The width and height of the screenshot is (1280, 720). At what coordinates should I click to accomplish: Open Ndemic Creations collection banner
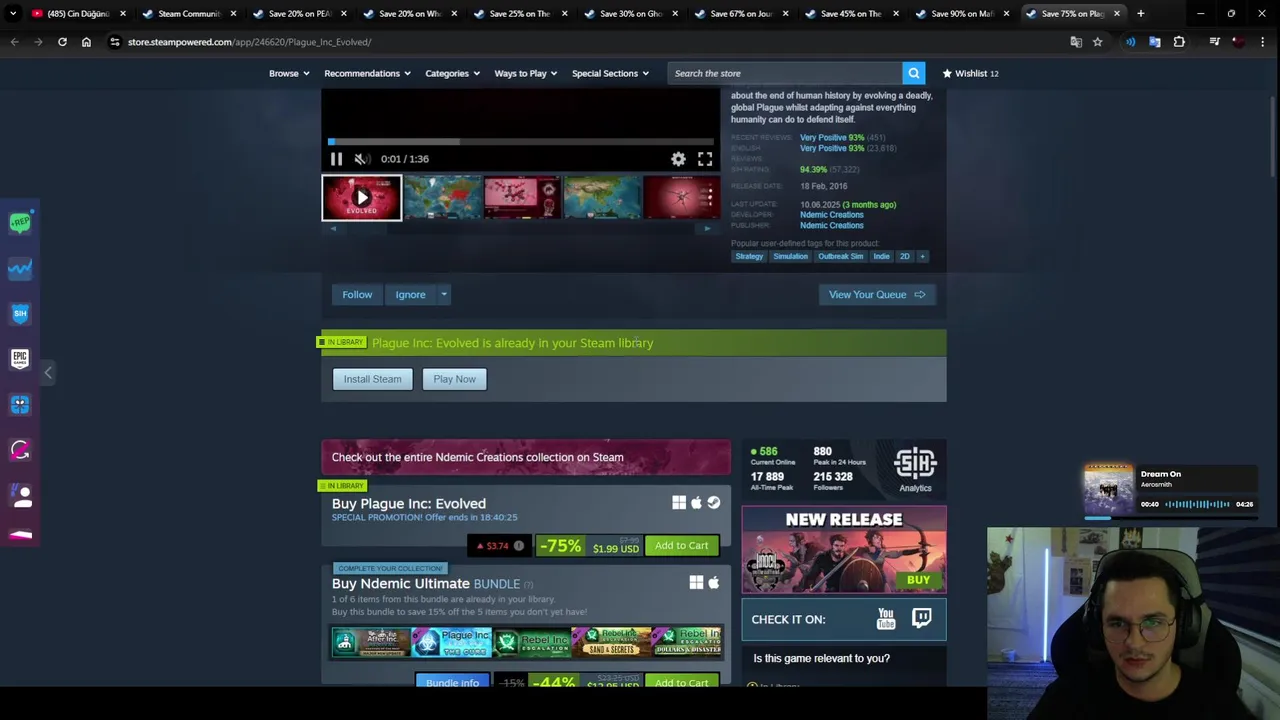tap(526, 457)
